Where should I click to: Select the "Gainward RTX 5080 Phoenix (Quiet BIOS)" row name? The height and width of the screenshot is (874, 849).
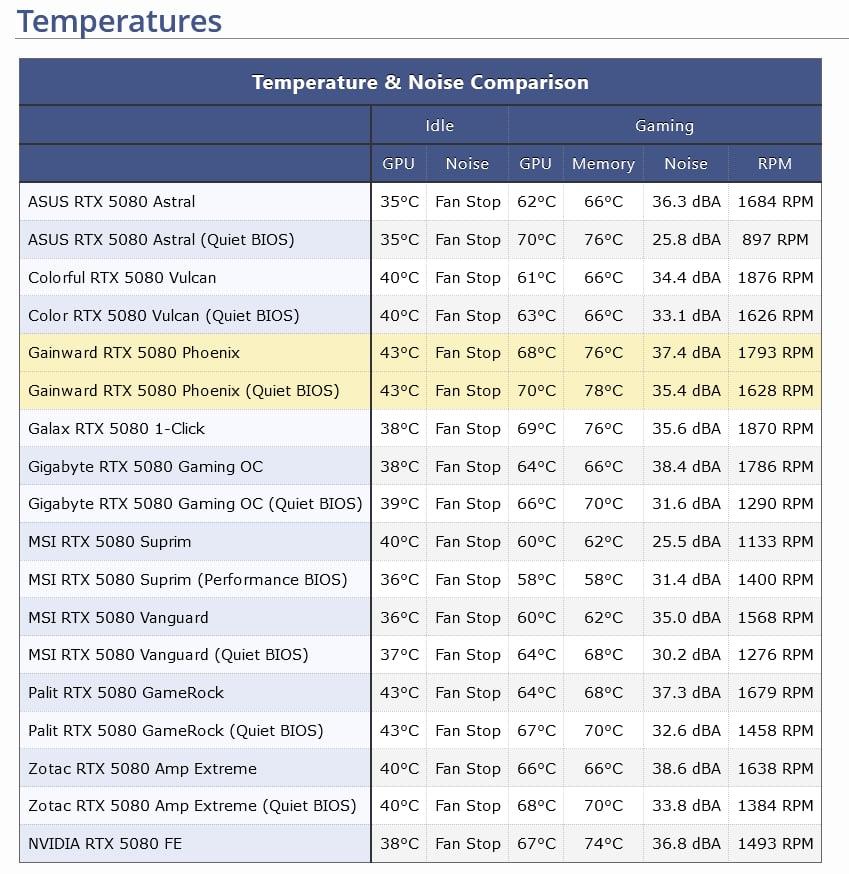pyautogui.click(x=183, y=391)
